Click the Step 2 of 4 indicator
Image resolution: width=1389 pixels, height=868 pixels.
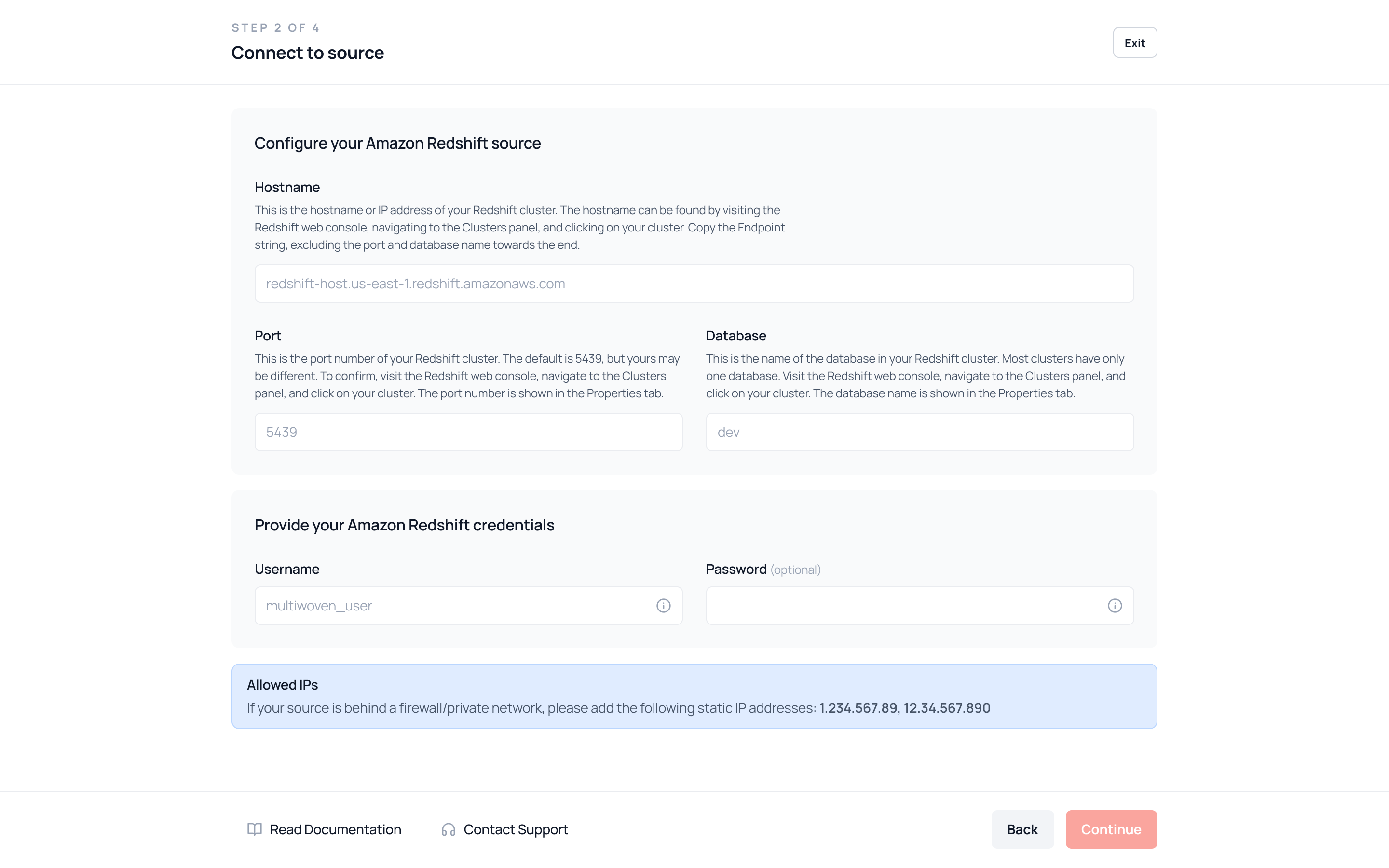pos(275,27)
